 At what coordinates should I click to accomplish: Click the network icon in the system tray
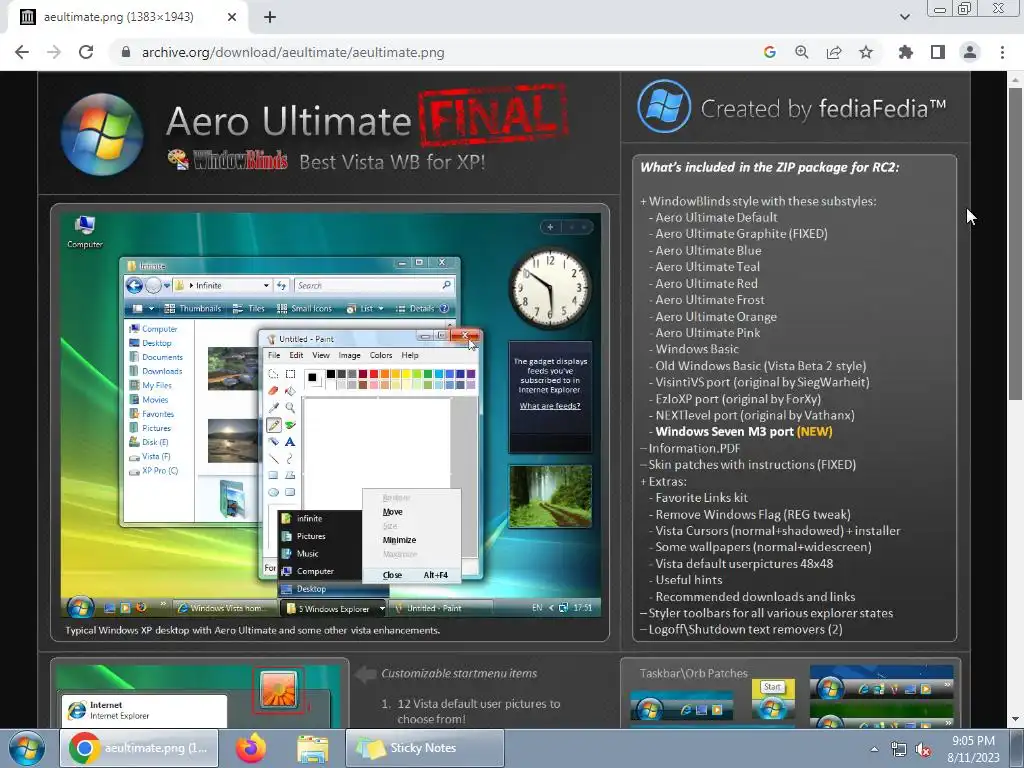pyautogui.click(x=899, y=750)
